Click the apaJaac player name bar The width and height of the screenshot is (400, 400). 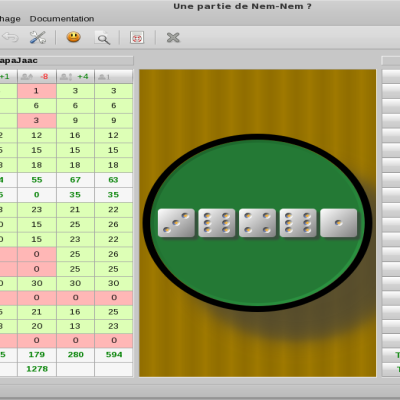coord(67,60)
